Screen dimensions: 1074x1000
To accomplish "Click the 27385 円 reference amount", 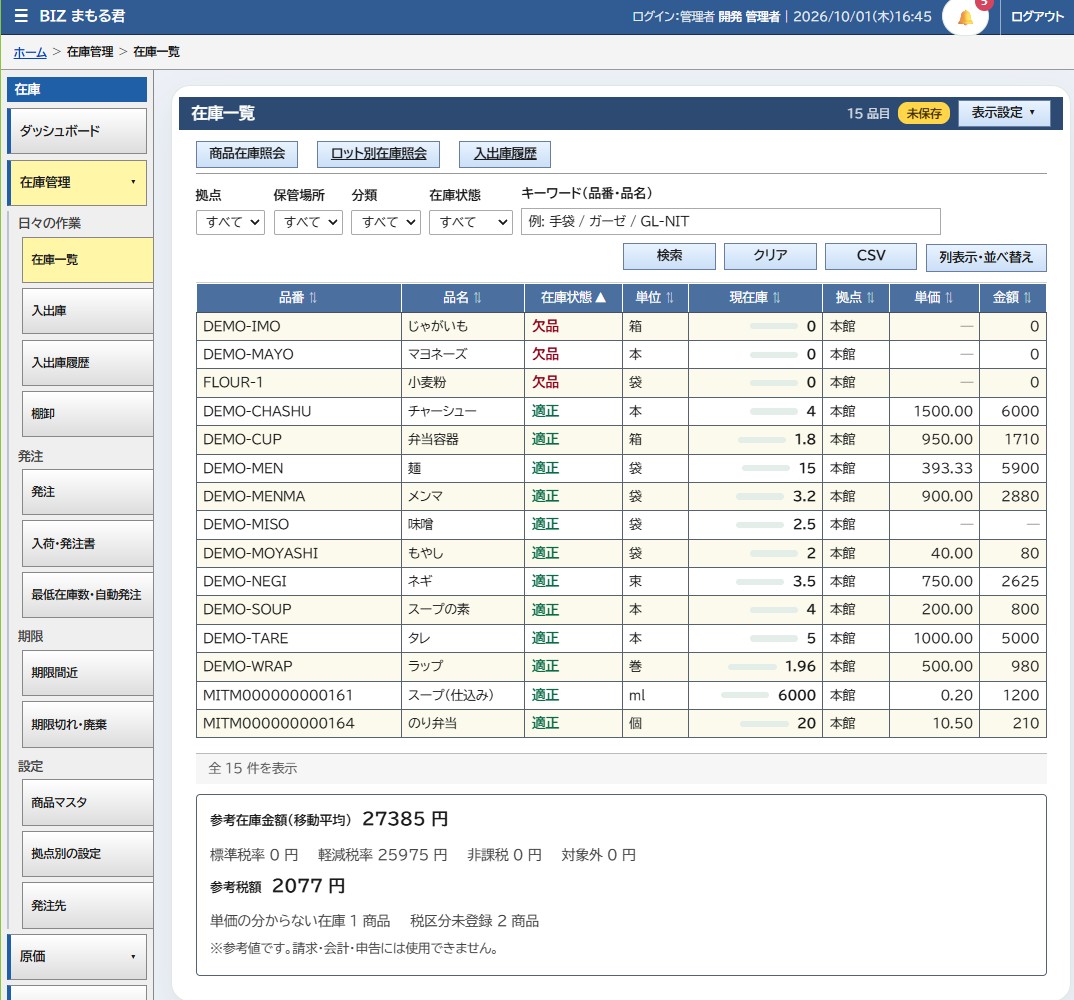I will [x=405, y=819].
